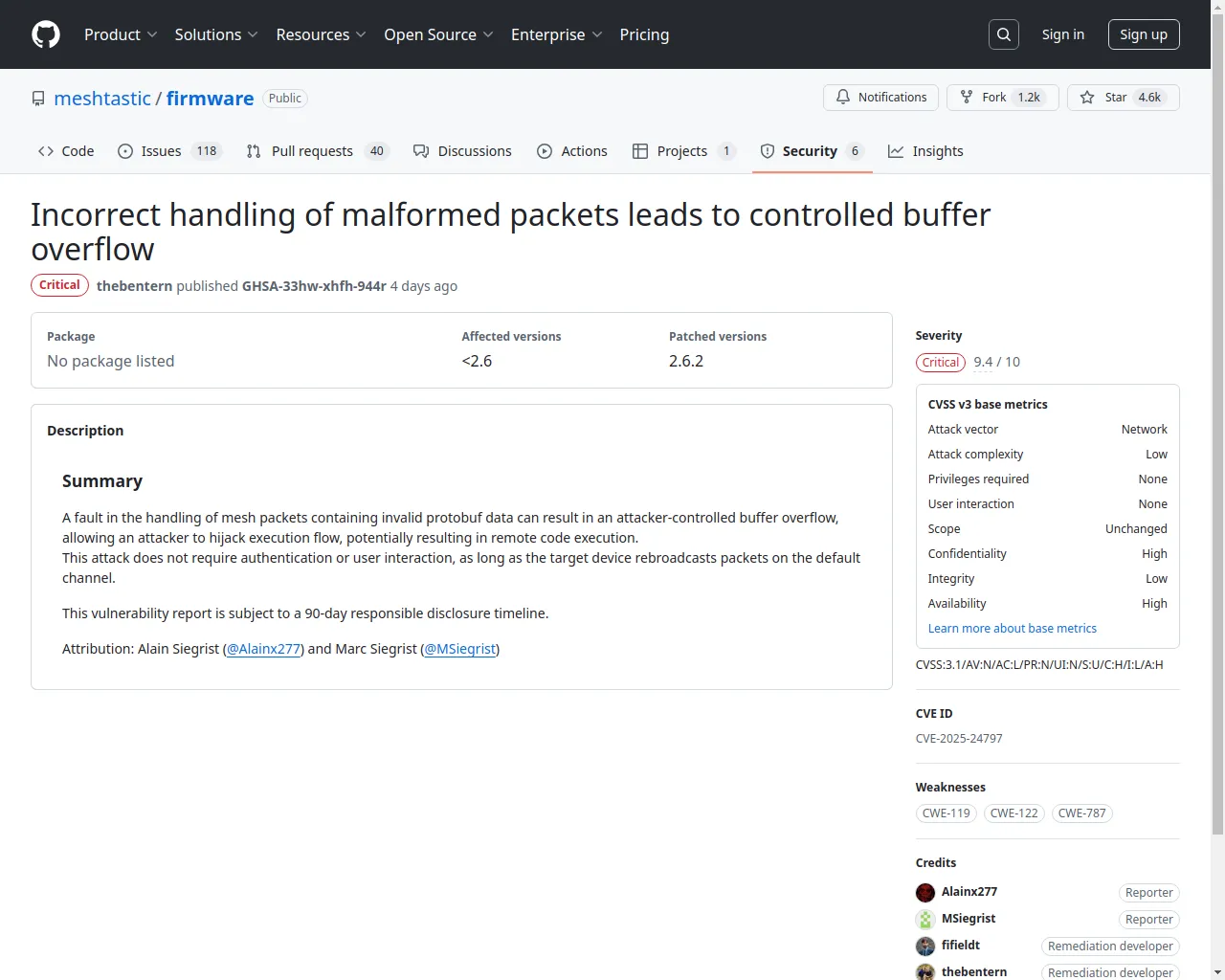Click the GitHub logo icon
This screenshot has height=980, width=1225.
pos(46,34)
